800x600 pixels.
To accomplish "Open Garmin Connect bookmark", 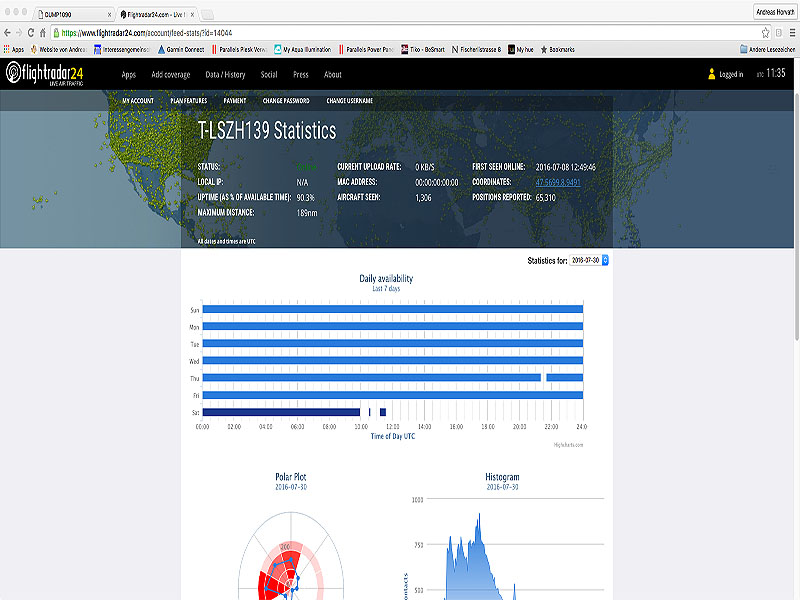I will pos(181,49).
